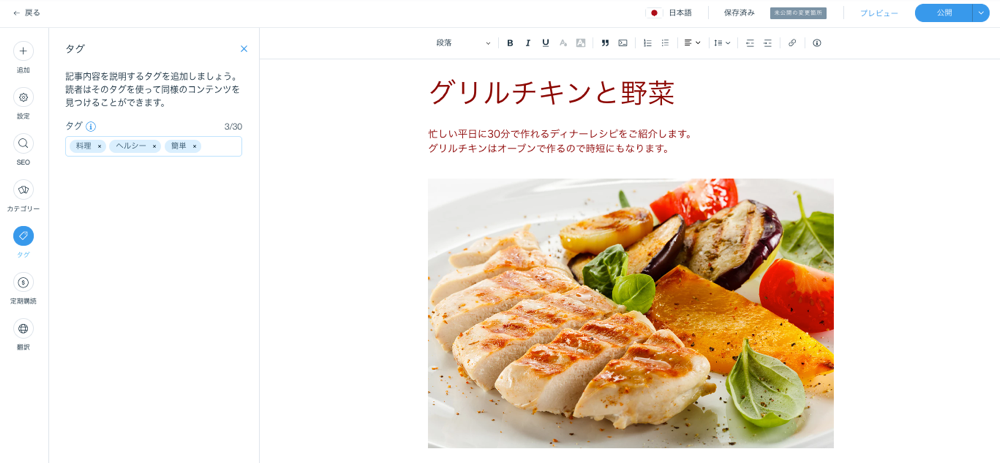Open the 翻訳 translation panel

click(x=24, y=334)
